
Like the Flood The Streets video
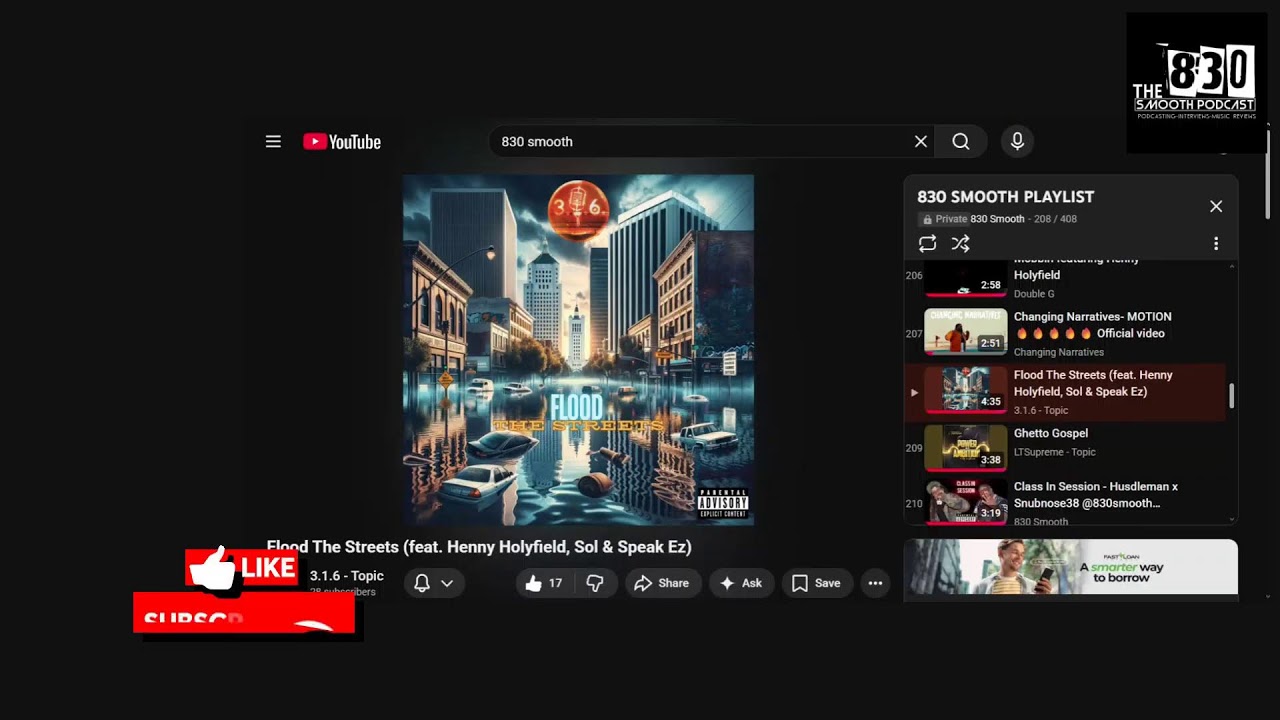pyautogui.click(x=543, y=583)
